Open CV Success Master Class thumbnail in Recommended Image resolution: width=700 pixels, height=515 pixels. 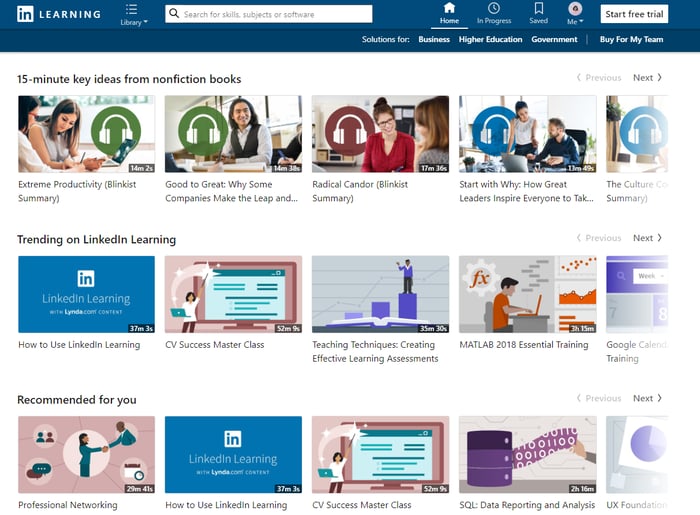(x=380, y=454)
